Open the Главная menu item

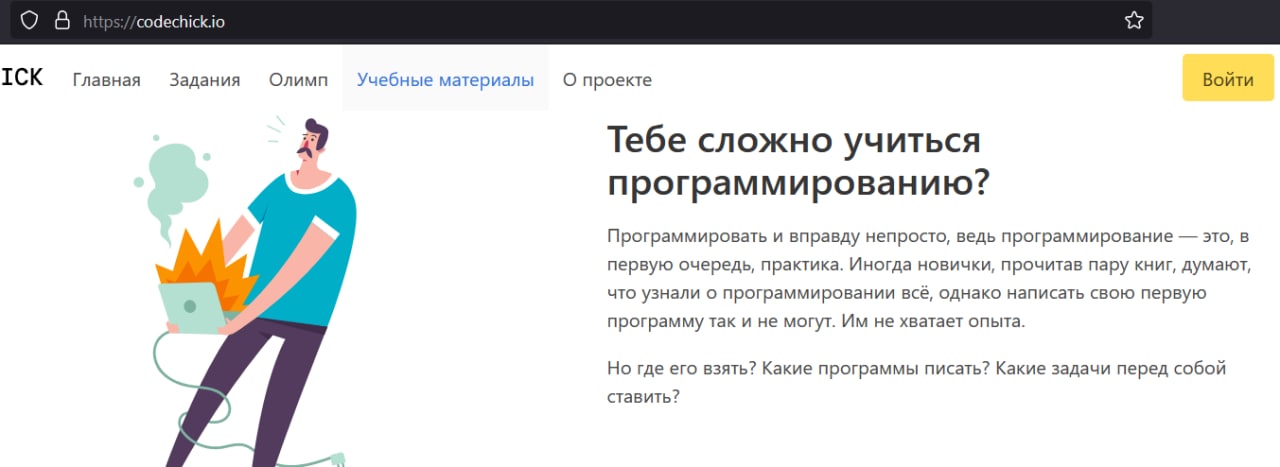click(107, 80)
